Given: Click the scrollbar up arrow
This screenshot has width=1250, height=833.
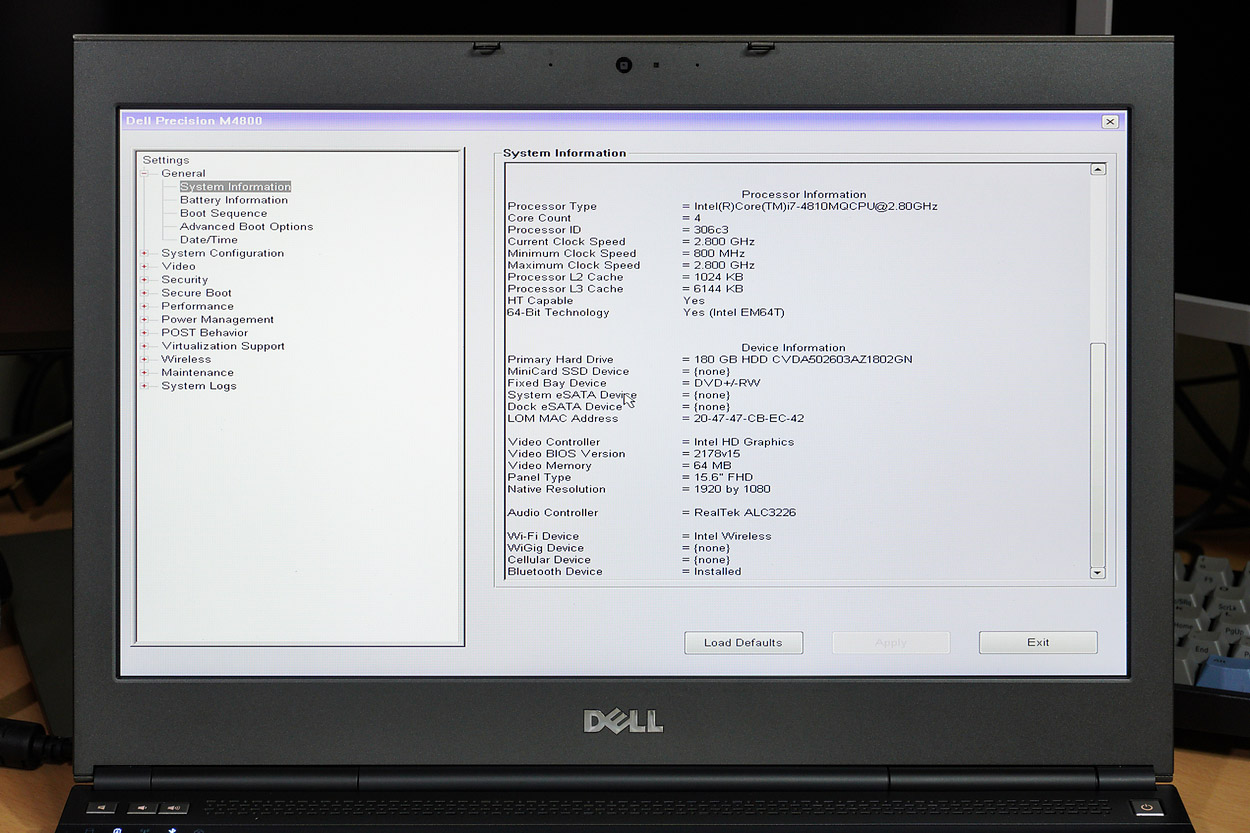Looking at the screenshot, I should tap(1098, 170).
